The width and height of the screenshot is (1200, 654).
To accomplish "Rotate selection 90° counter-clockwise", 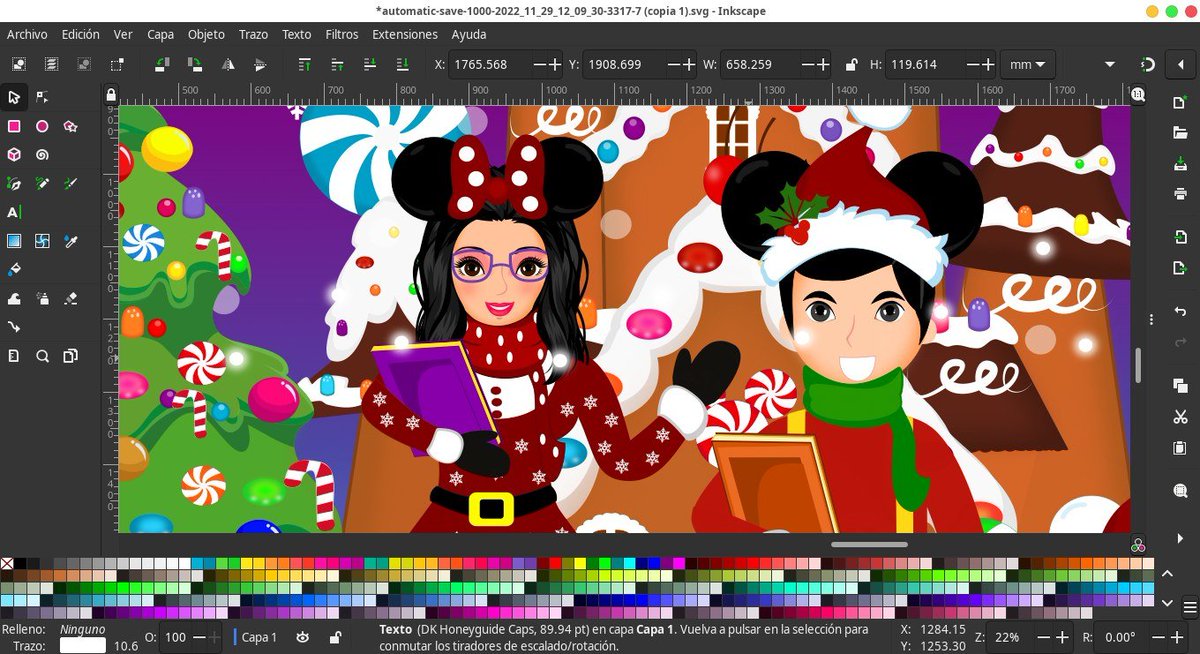I will coord(162,64).
